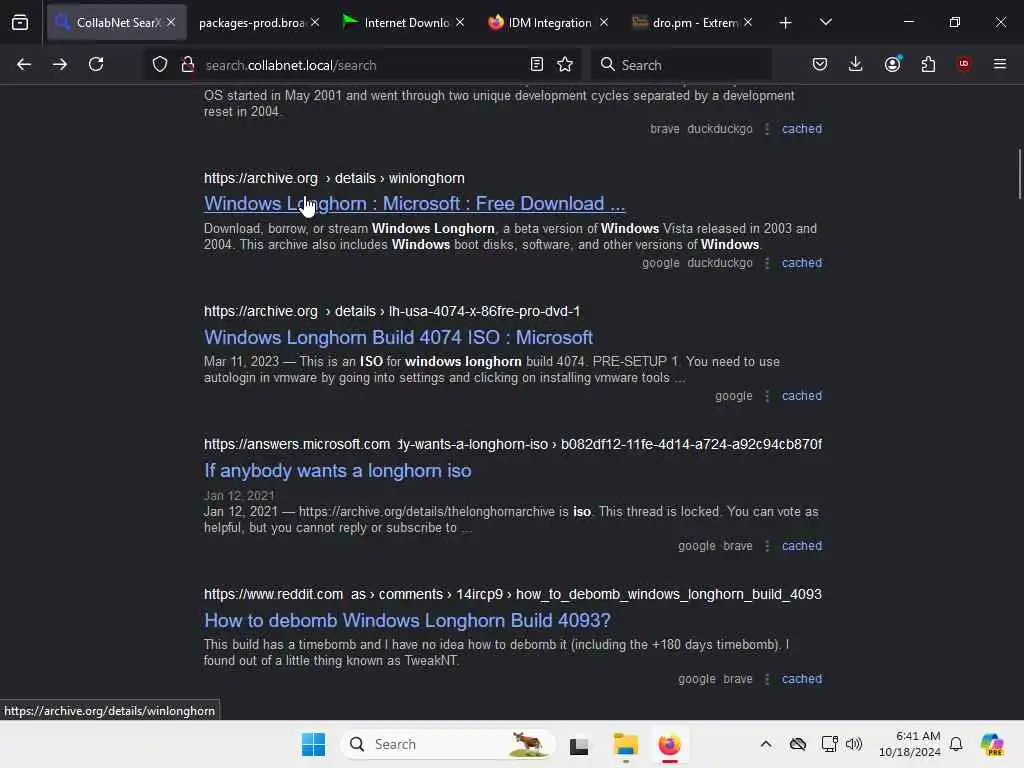Click the Windows taskbar Search box
This screenshot has height=768, width=1024.
(448, 744)
